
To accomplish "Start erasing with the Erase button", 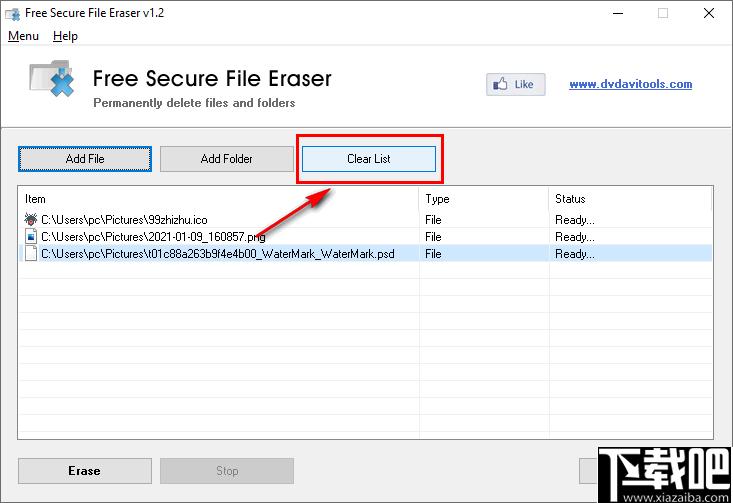I will pos(85,471).
